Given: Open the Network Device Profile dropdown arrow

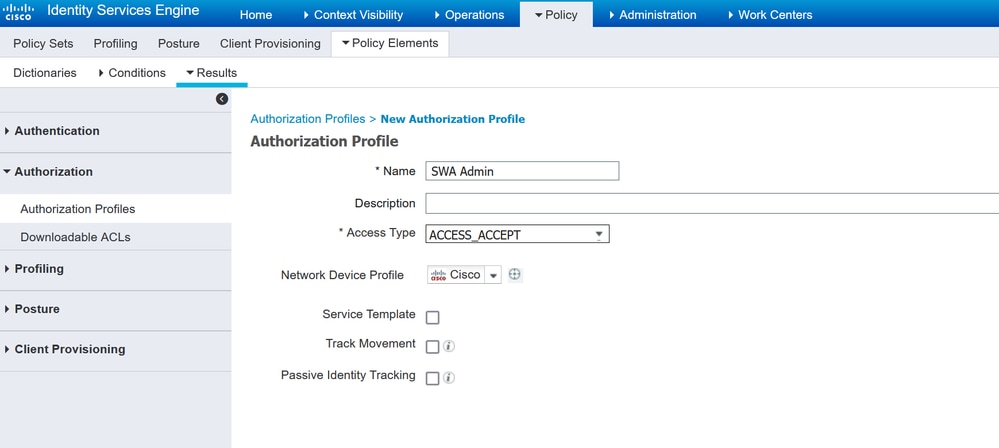Looking at the screenshot, I should (493, 275).
